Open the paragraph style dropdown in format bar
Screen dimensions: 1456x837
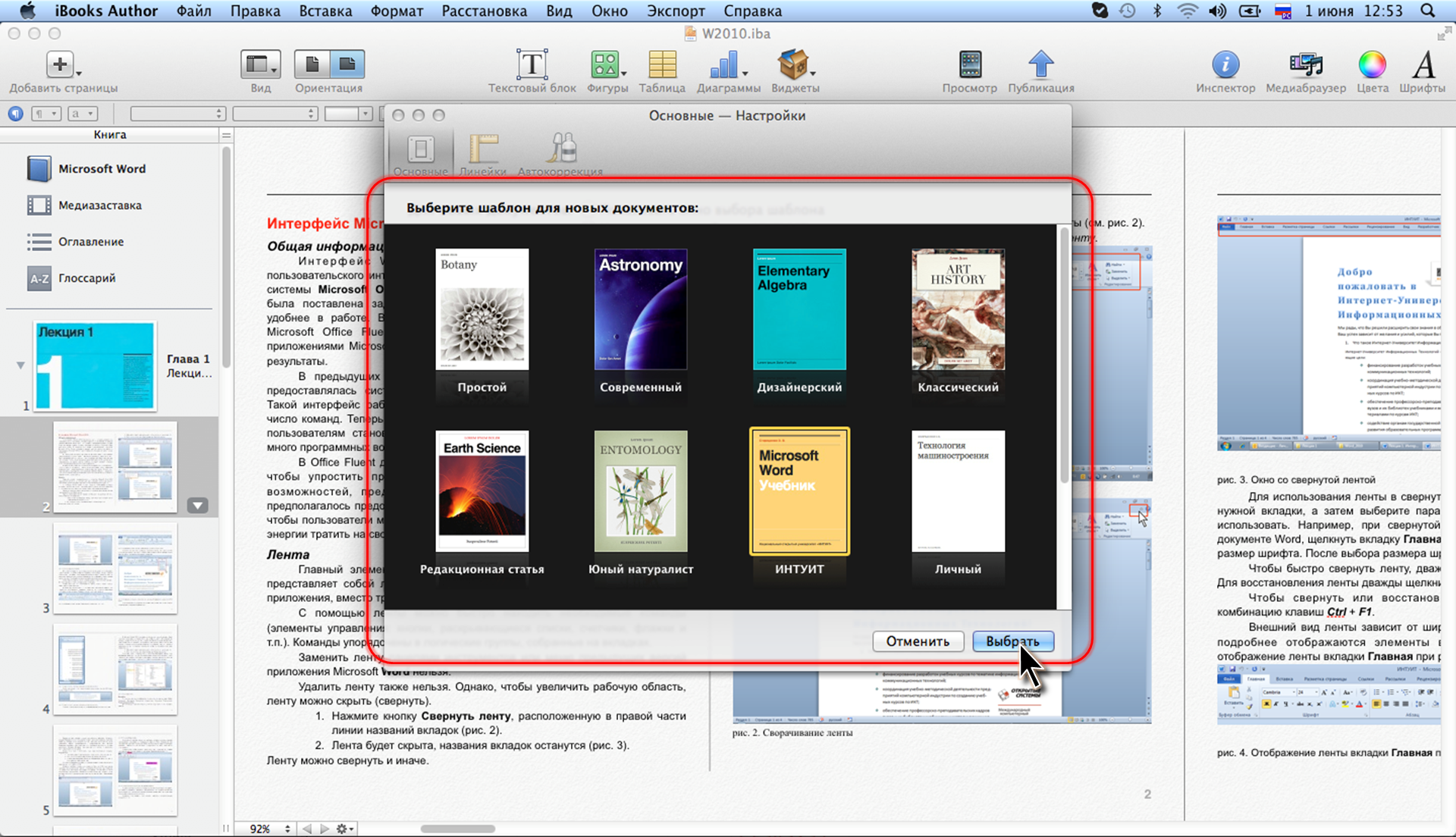pos(45,114)
